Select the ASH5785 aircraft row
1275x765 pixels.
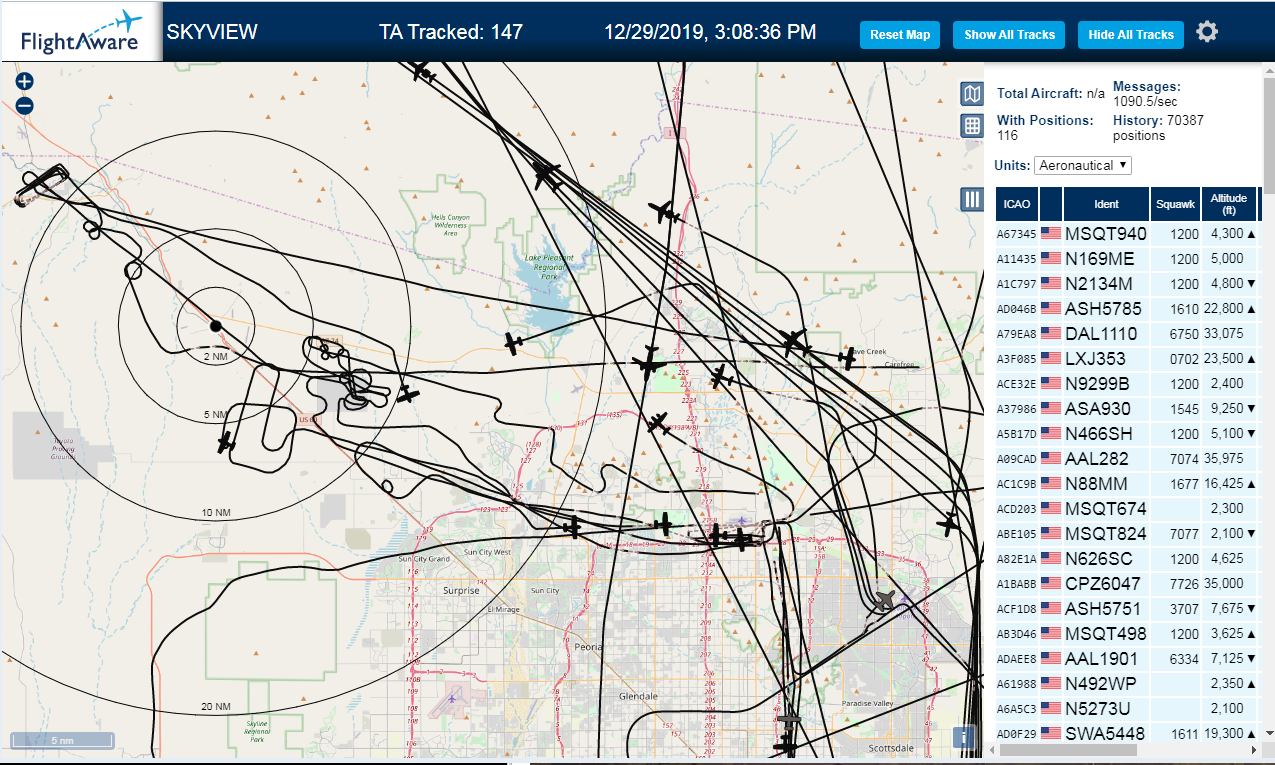click(x=1127, y=308)
